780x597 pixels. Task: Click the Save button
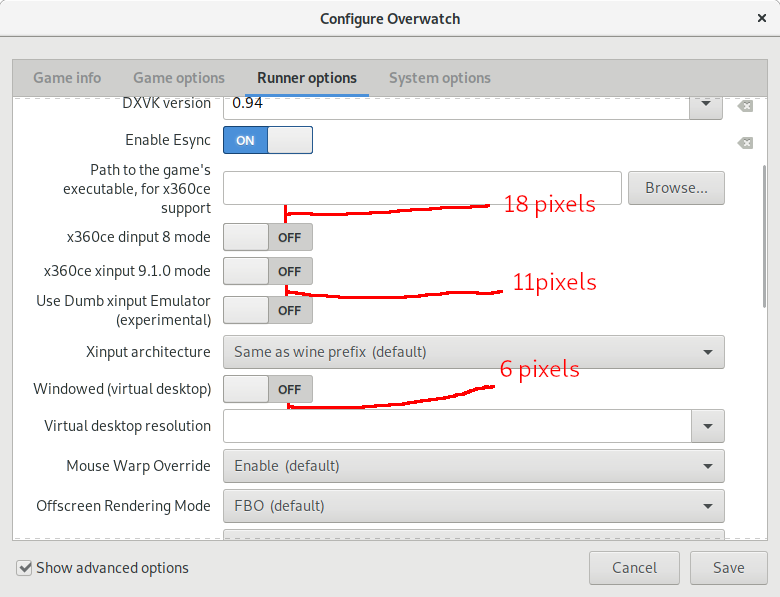729,568
